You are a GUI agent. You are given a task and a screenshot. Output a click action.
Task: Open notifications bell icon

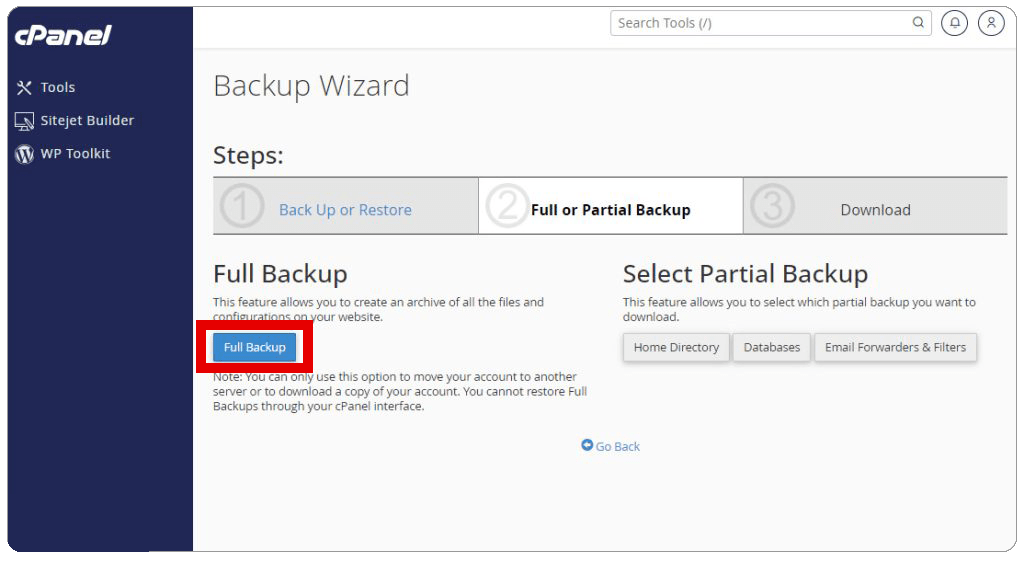[954, 23]
